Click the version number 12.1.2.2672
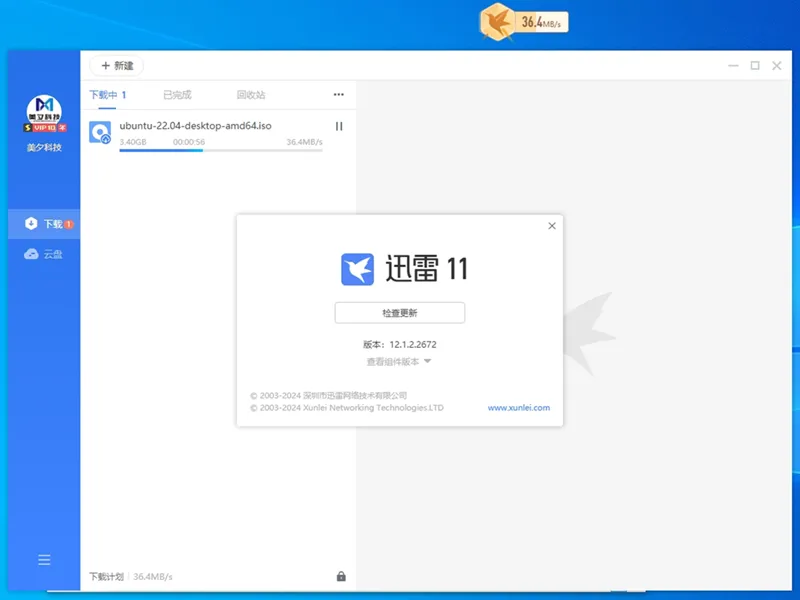 tap(413, 344)
